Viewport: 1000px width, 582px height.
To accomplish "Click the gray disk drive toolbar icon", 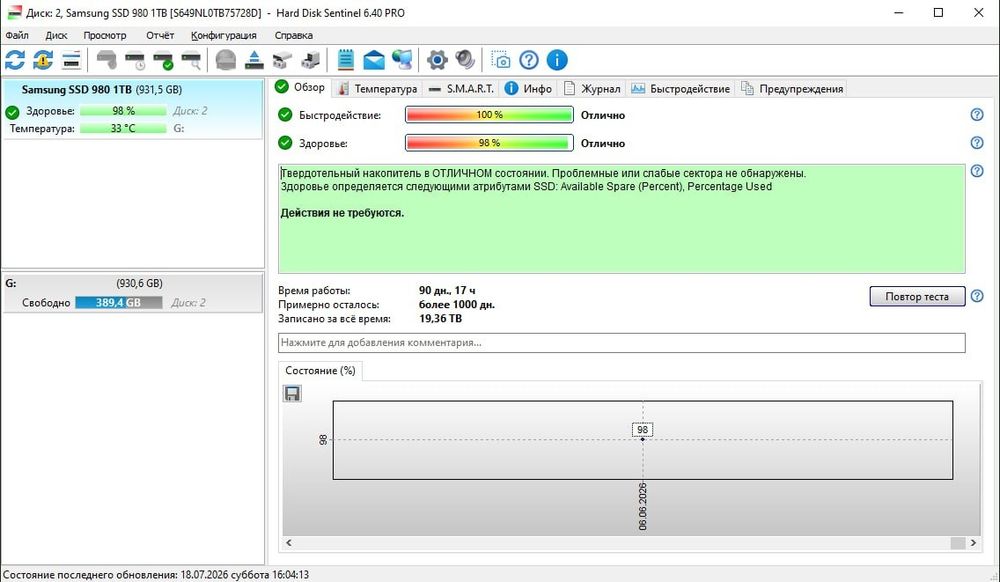I will coord(107,61).
